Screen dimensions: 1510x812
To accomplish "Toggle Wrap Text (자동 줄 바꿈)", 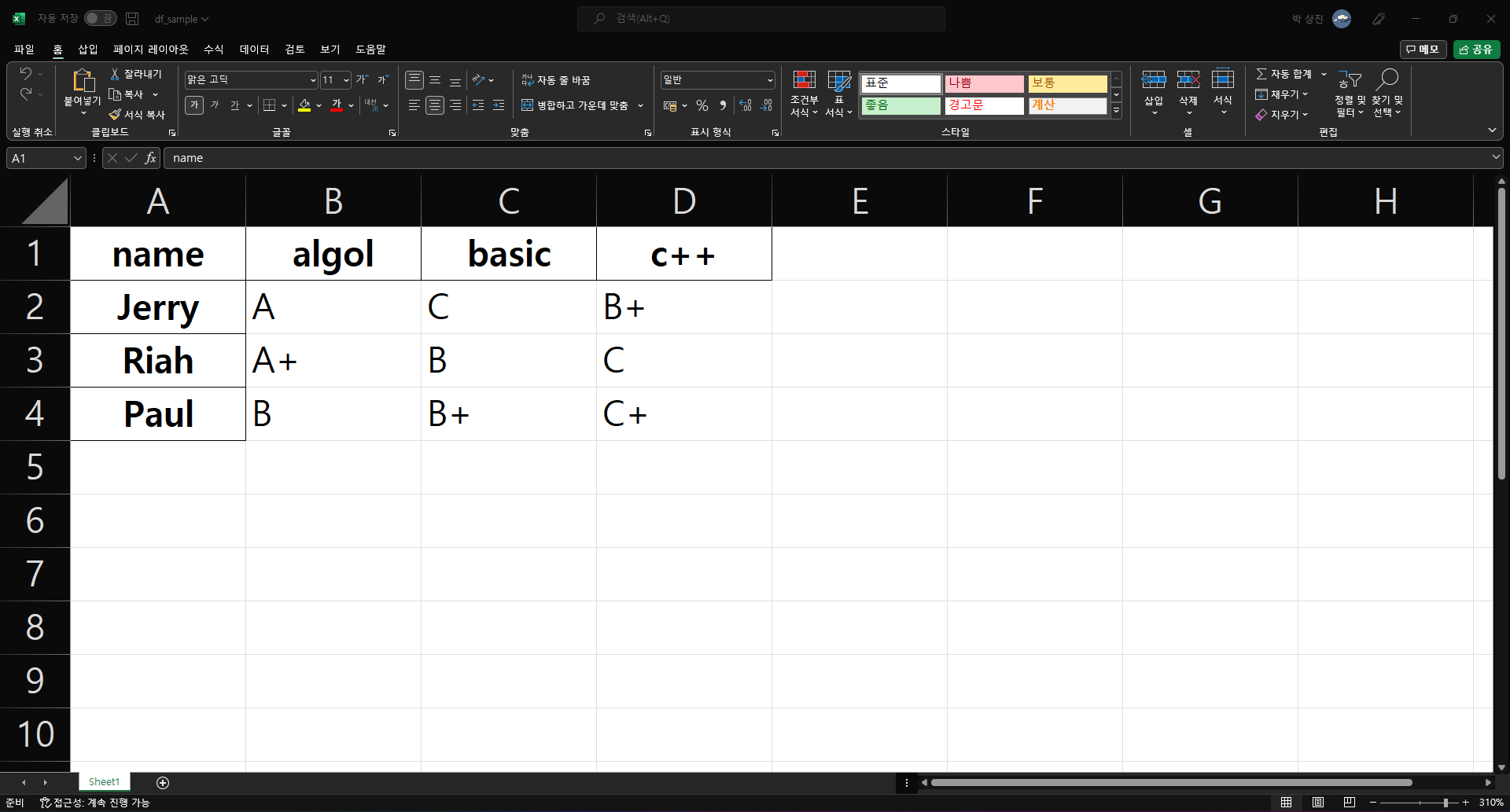I will 556,80.
